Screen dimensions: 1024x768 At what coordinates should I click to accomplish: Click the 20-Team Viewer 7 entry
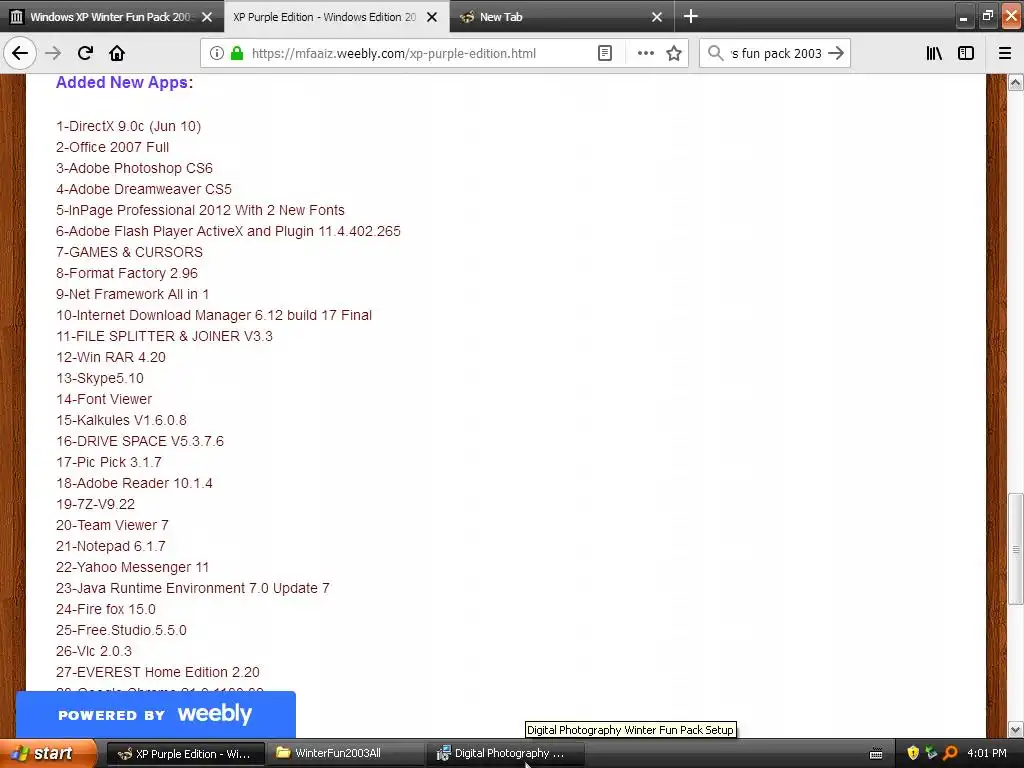tap(112, 525)
